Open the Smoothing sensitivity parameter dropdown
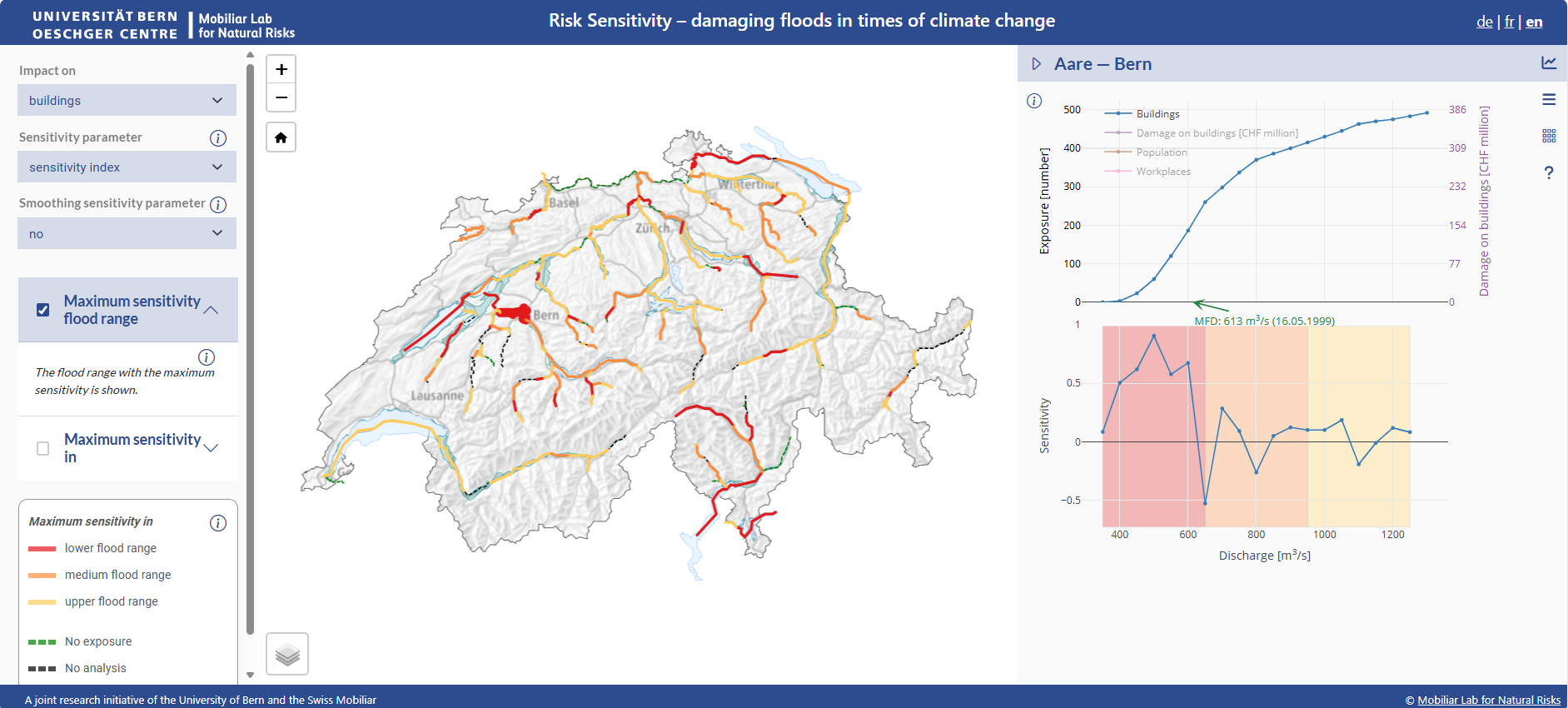Viewport: 1568px width, 708px height. (x=127, y=234)
